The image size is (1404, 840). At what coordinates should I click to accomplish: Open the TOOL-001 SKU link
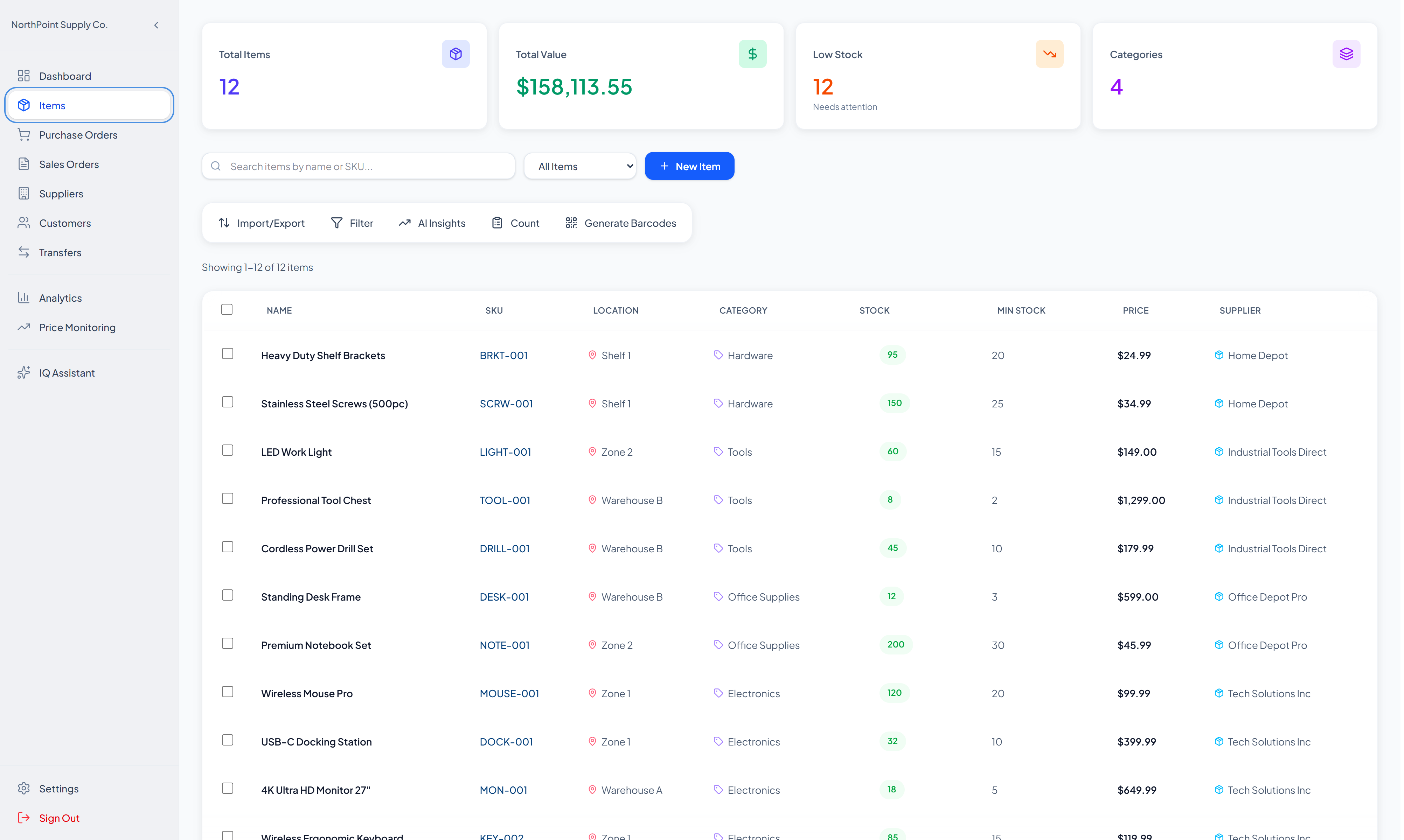pos(506,500)
